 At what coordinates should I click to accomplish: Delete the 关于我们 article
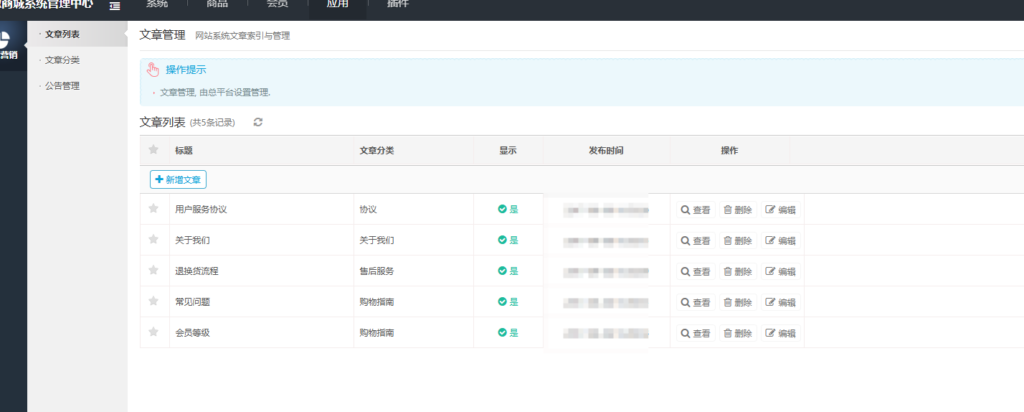click(x=738, y=240)
